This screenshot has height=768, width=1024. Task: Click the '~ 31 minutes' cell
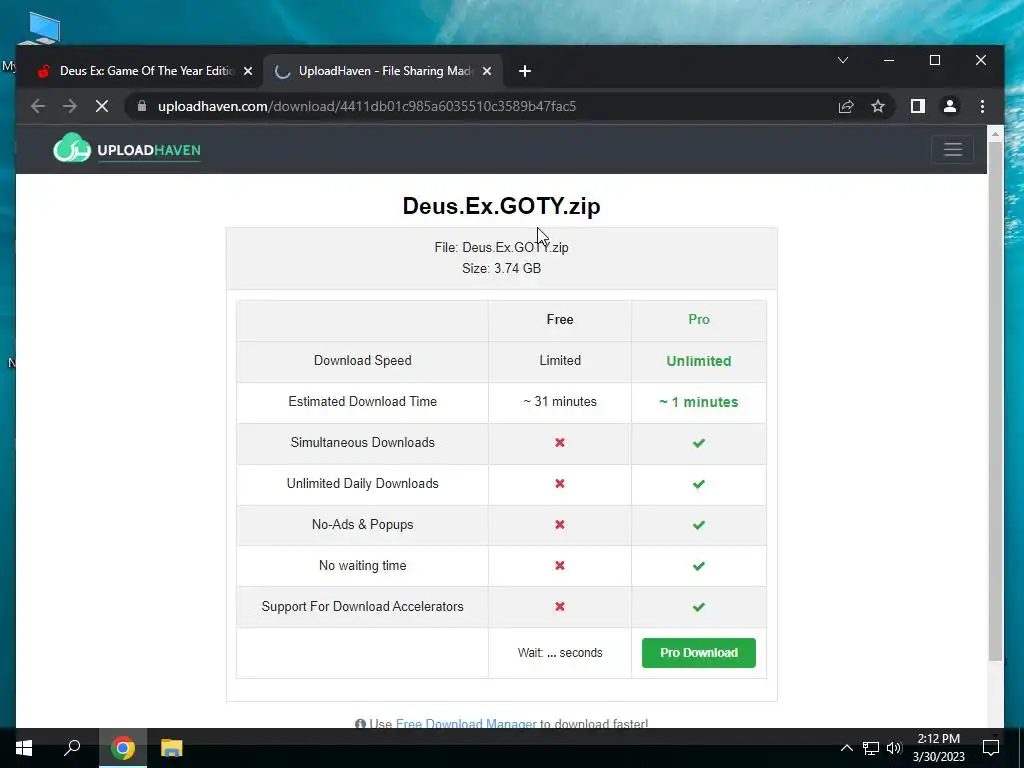[x=560, y=402]
